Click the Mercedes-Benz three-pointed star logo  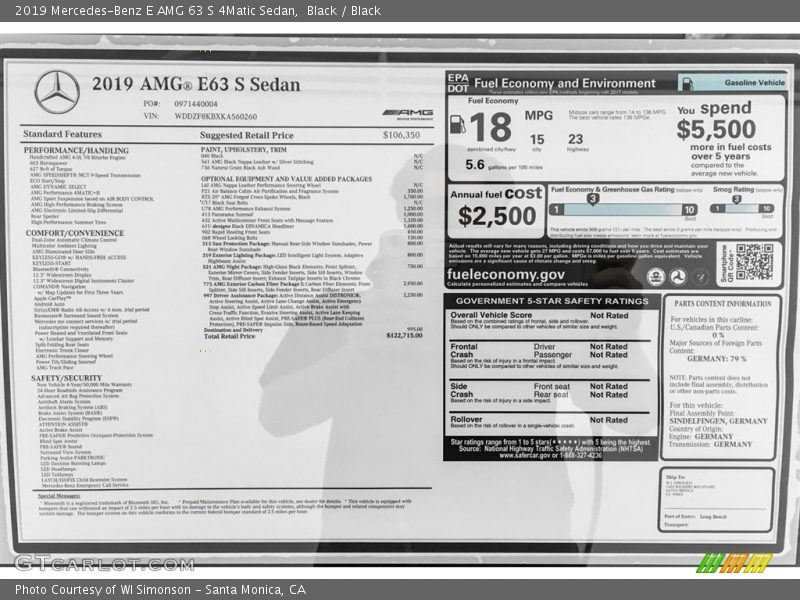[57, 92]
